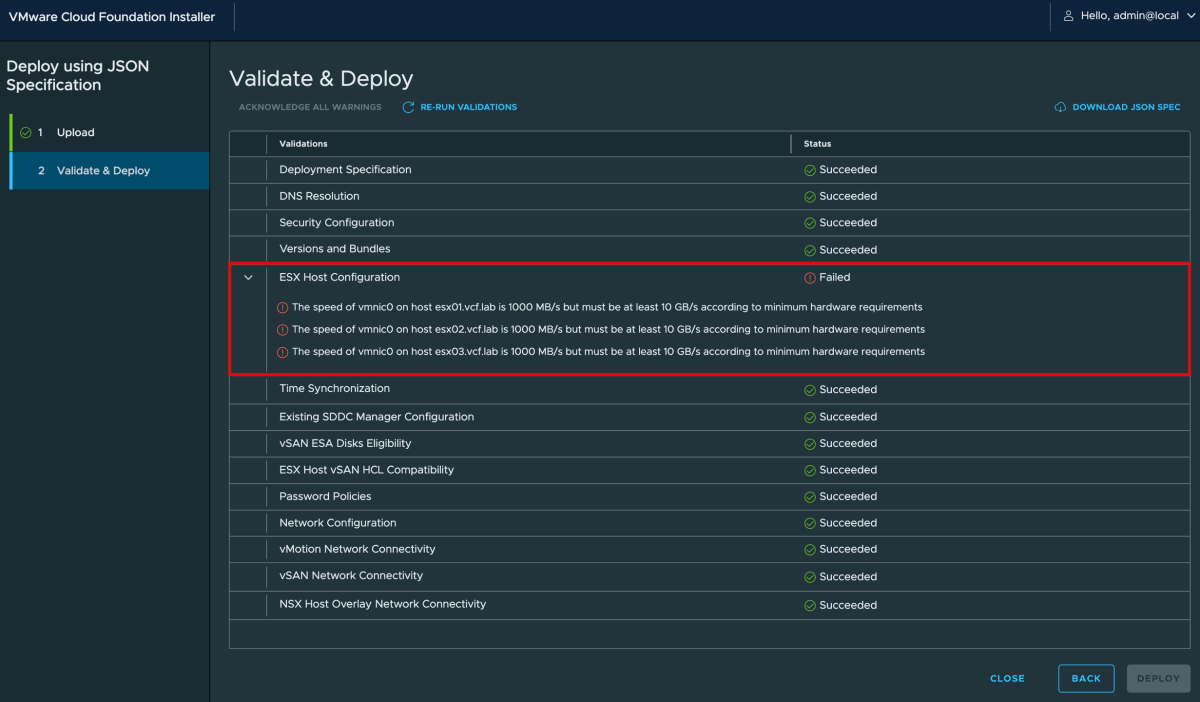Image resolution: width=1200 pixels, height=702 pixels.
Task: Click success icon for Existing SDDC Manager Configuration
Action: coord(810,417)
